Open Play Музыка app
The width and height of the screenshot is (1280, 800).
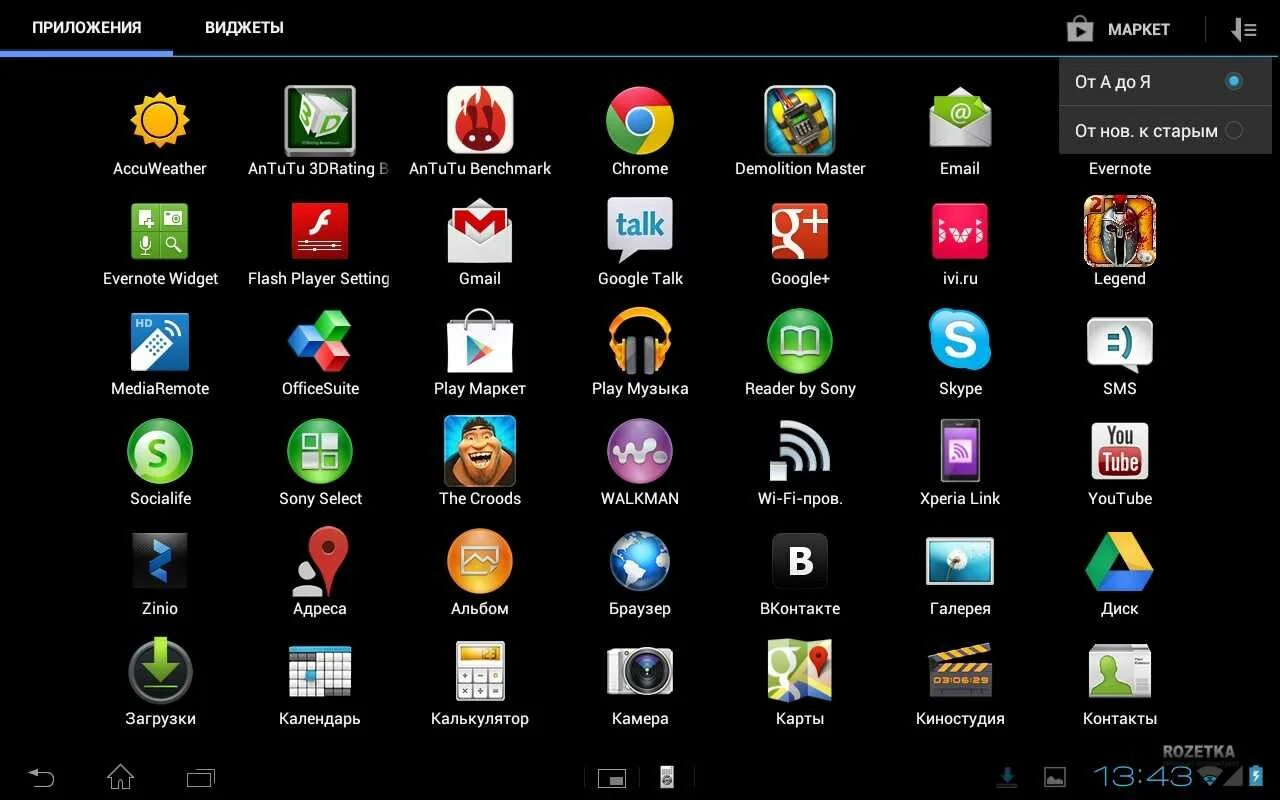[x=640, y=341]
